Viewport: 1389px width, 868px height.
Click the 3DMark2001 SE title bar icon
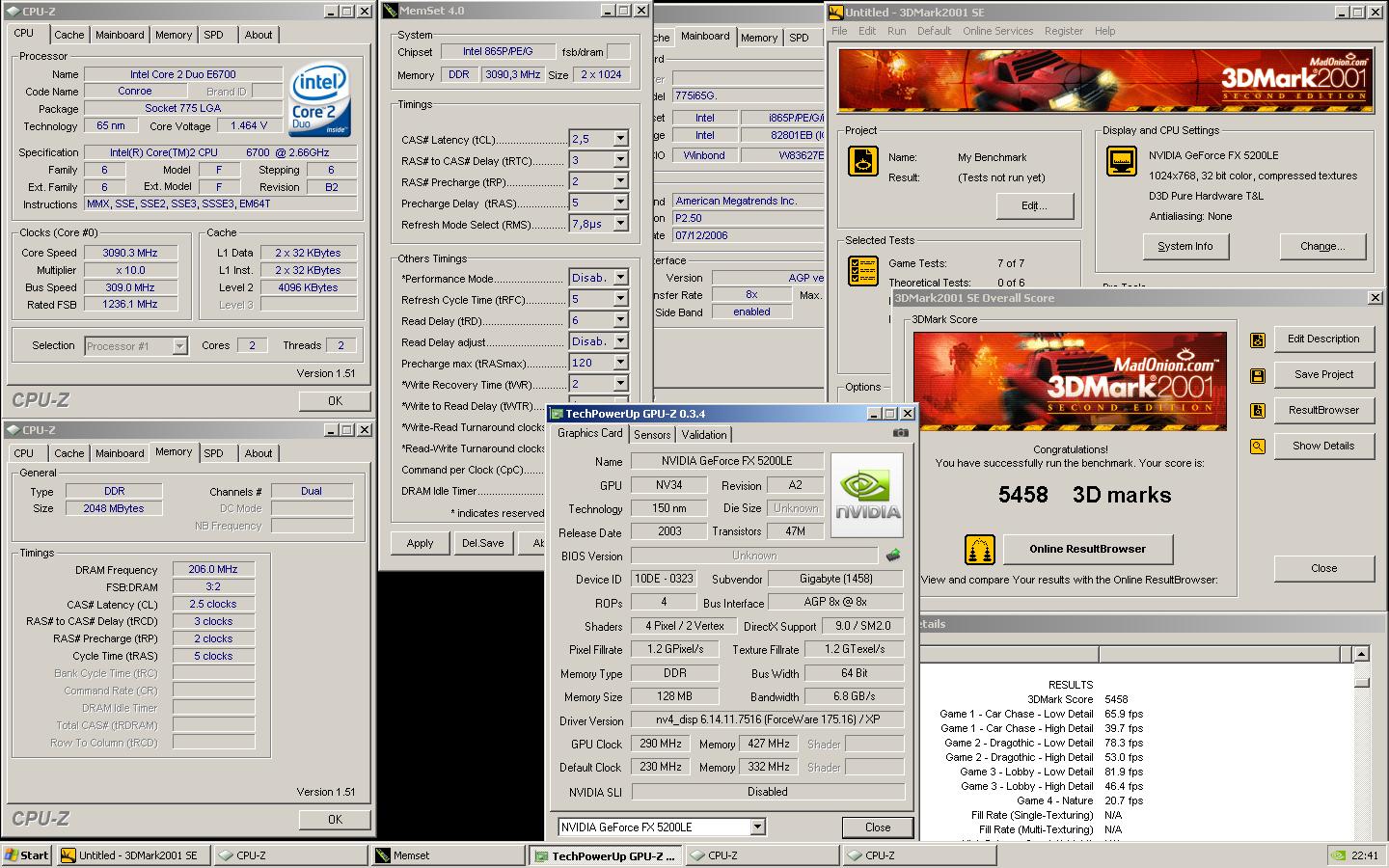point(835,12)
